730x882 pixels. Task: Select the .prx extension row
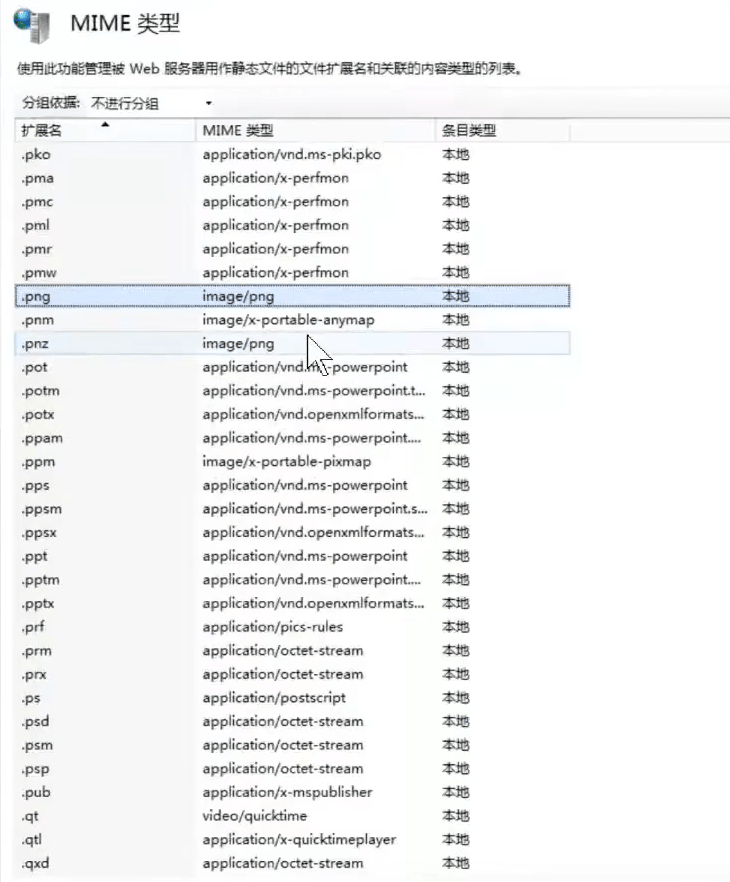tap(292, 674)
